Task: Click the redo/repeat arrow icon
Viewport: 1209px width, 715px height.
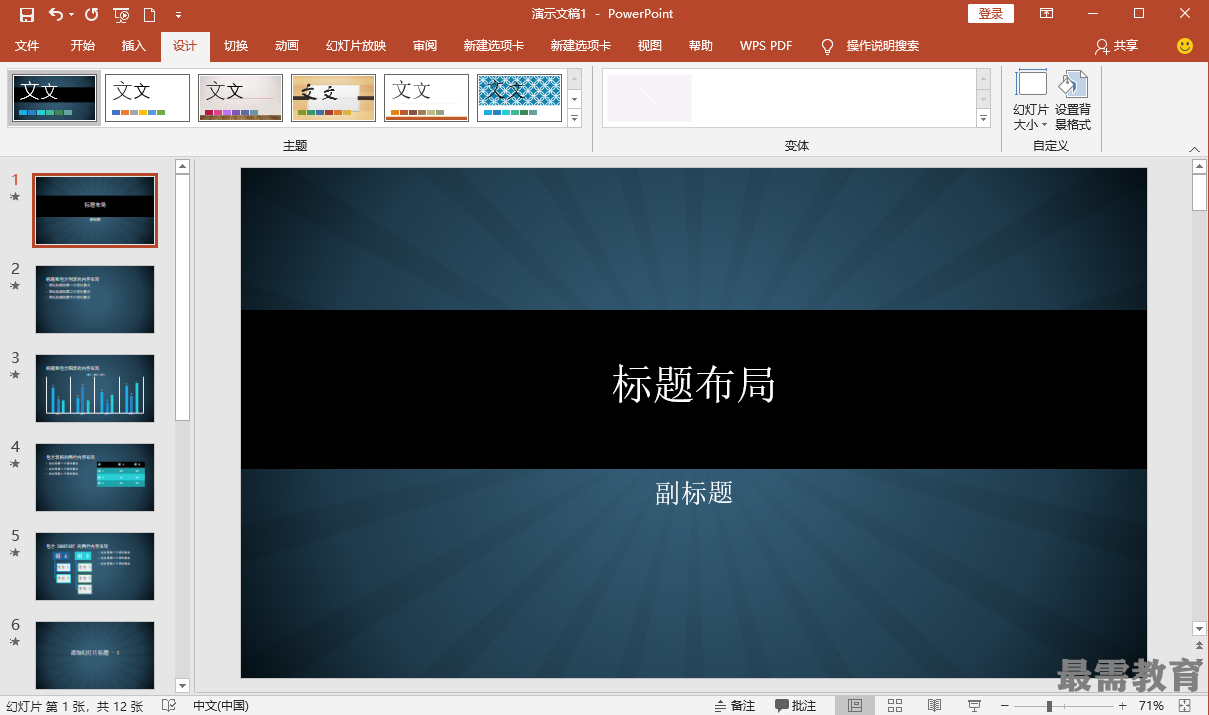Action: tap(91, 14)
